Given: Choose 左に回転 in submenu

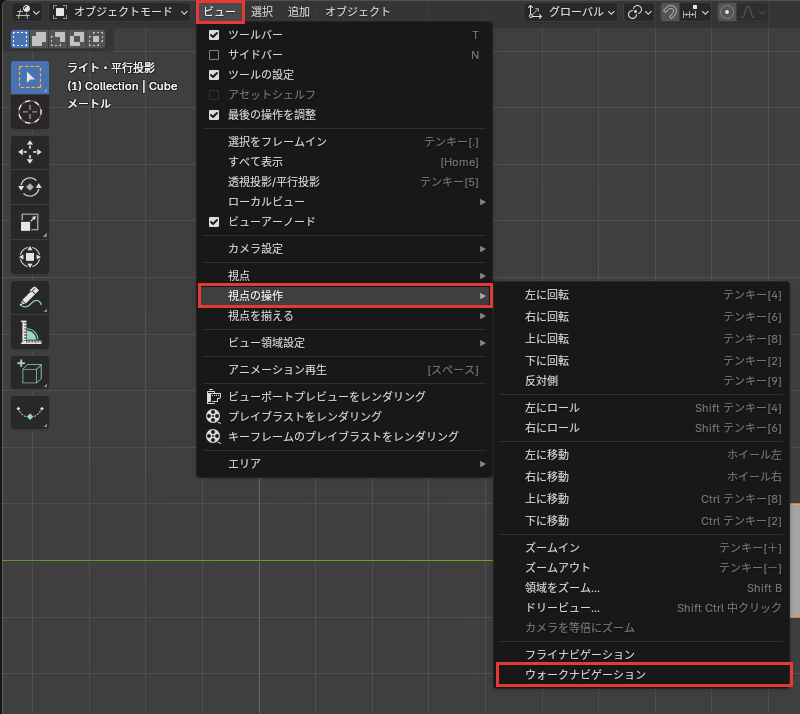Looking at the screenshot, I should point(642,294).
